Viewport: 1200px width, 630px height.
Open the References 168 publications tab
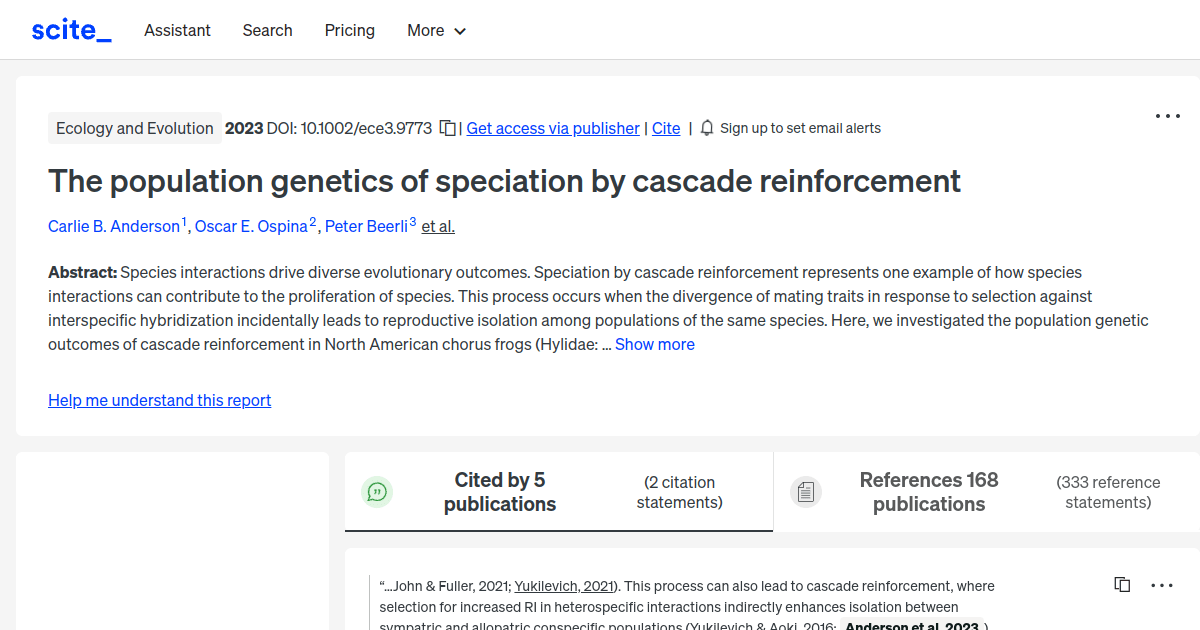929,491
